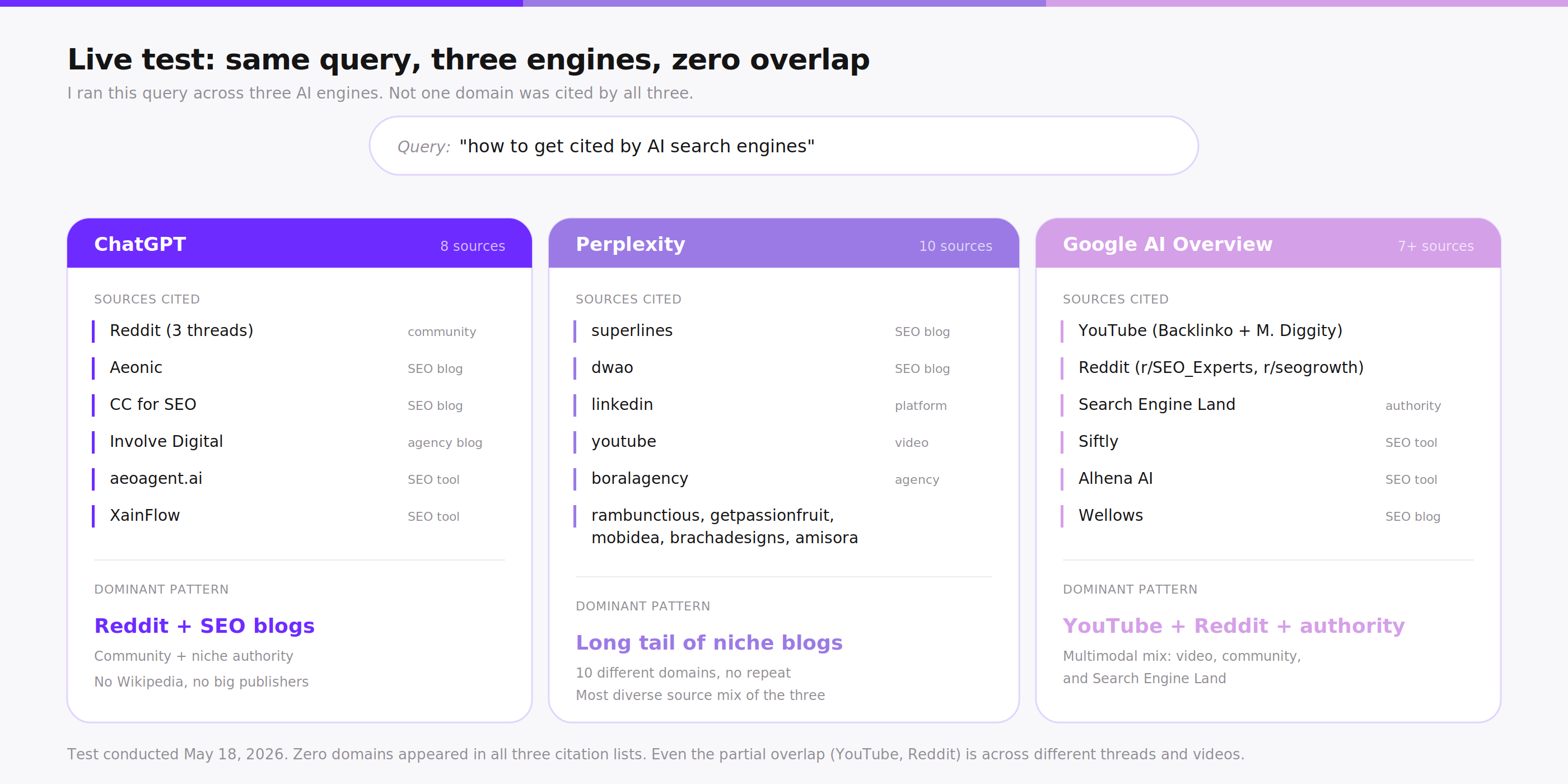Select the Perplexity card header
1568x784 pixels.
783,244
